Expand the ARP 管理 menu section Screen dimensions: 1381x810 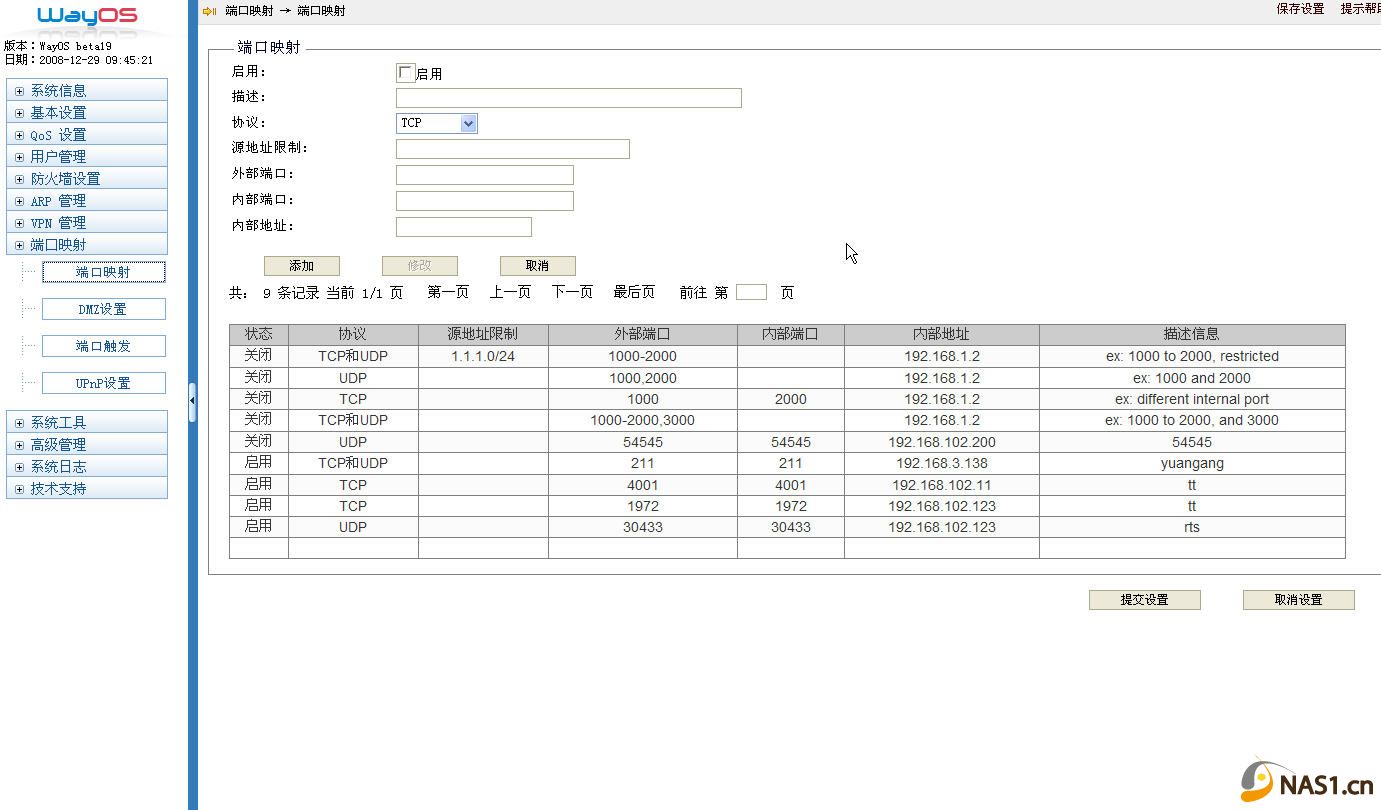tap(87, 200)
